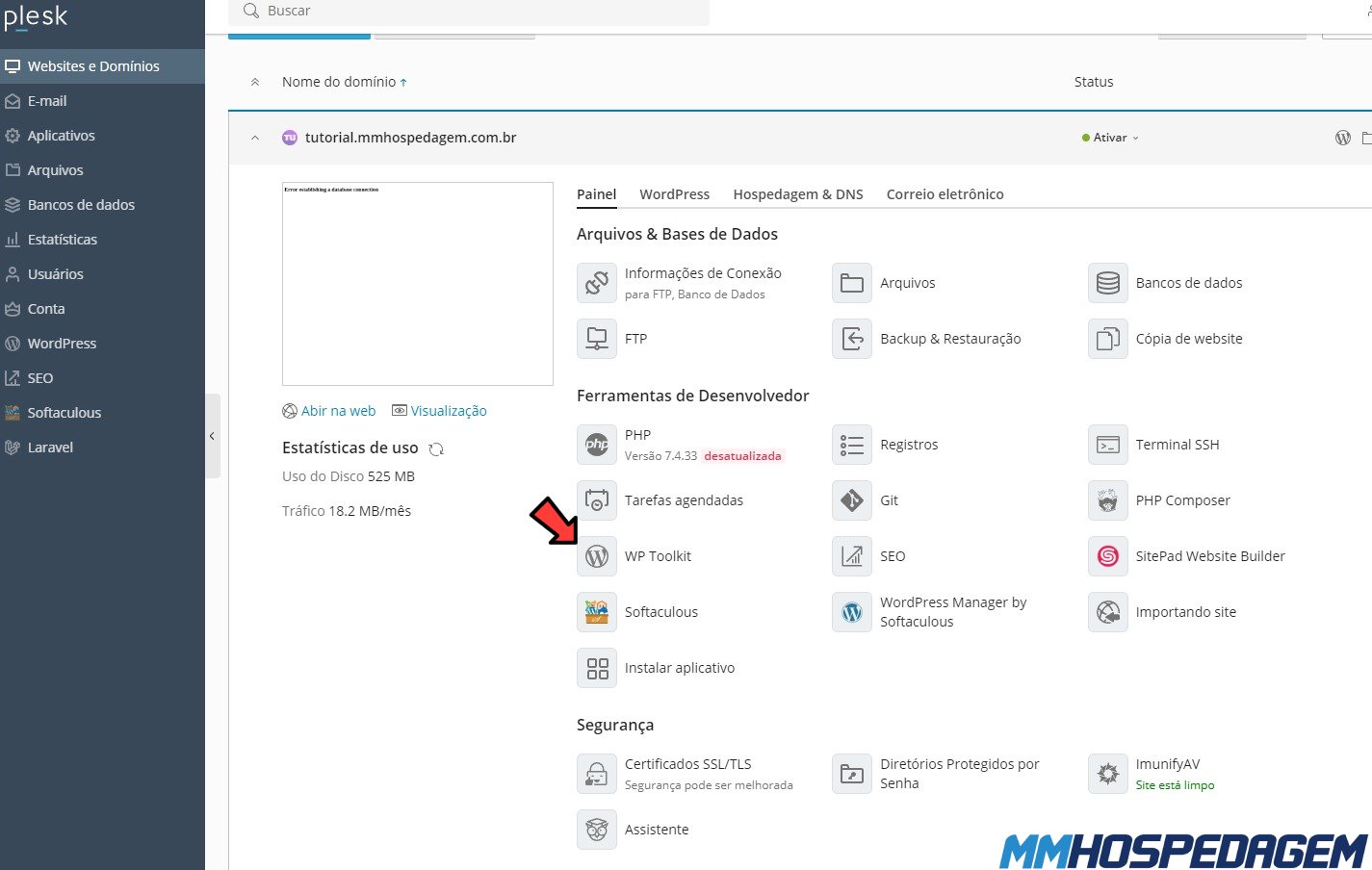Sort by Nome do domínio column
This screenshot has width=1372, height=870.
[344, 82]
